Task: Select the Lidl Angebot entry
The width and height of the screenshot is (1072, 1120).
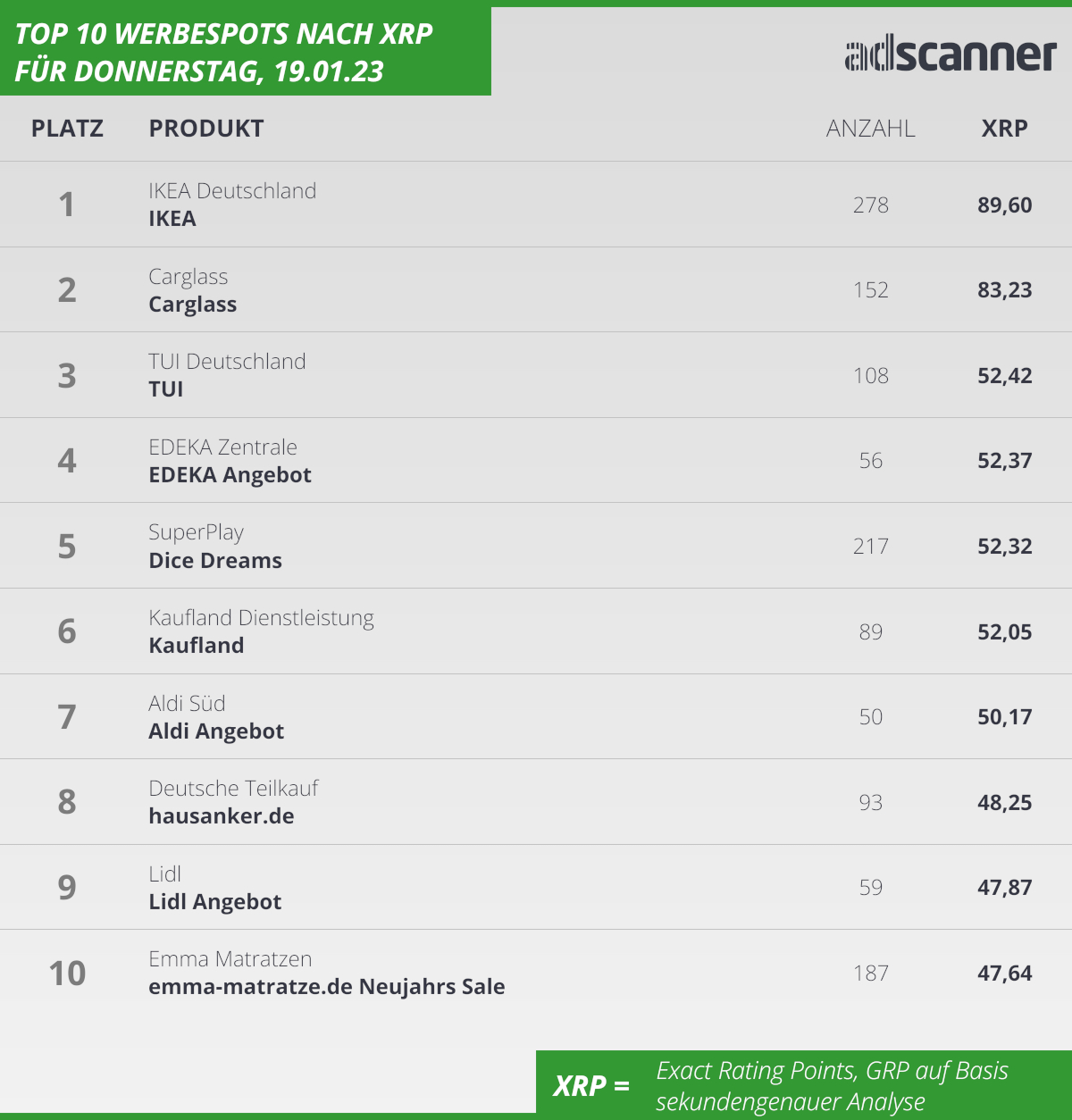Action: pos(215,902)
